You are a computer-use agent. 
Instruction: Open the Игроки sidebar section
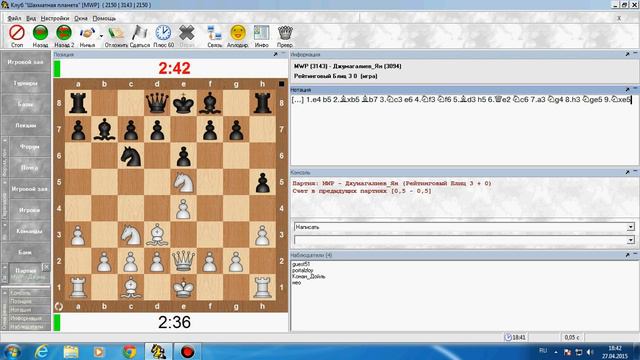pyautogui.click(x=29, y=210)
